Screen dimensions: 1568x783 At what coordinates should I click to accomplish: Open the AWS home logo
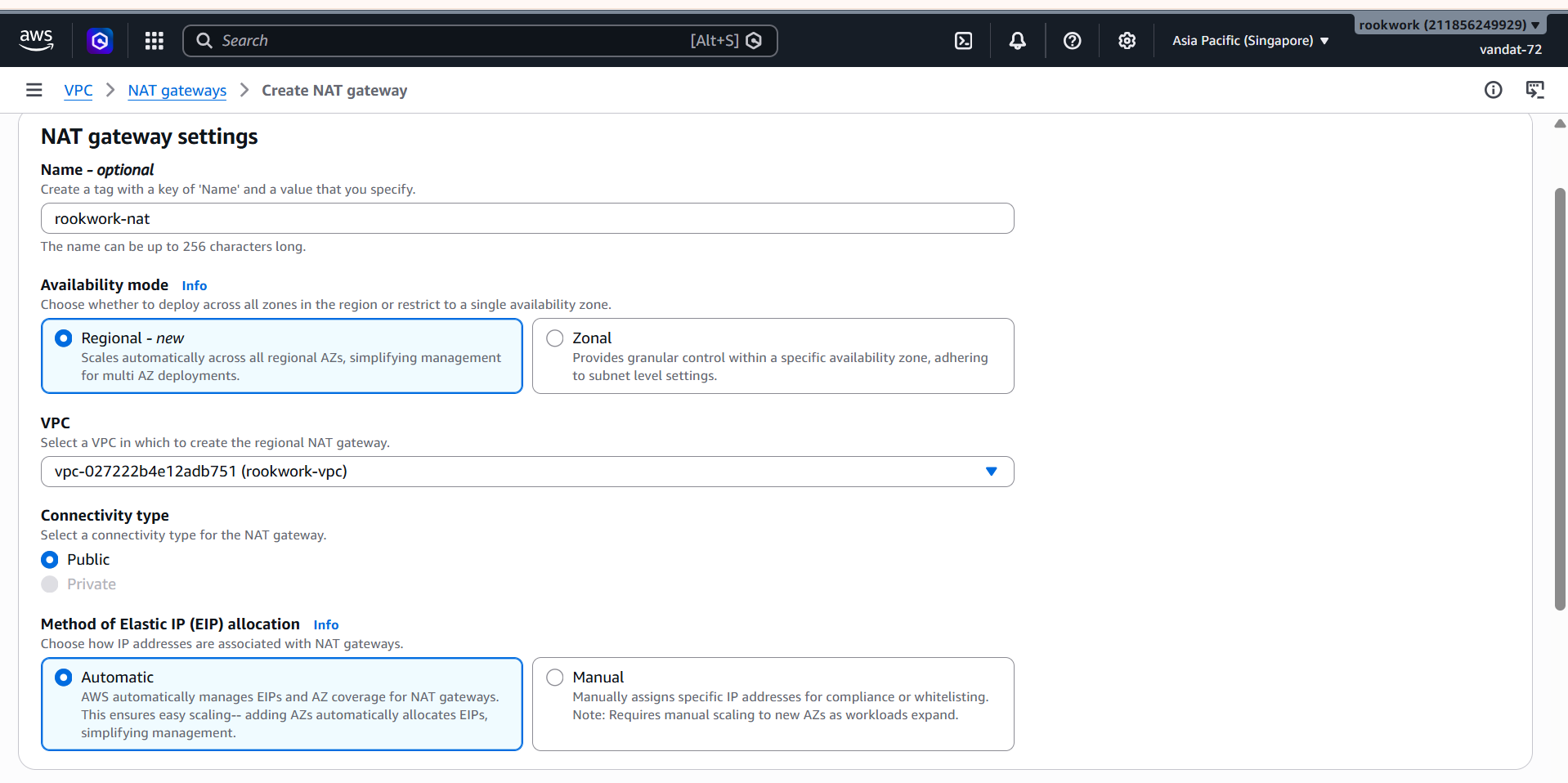(37, 40)
